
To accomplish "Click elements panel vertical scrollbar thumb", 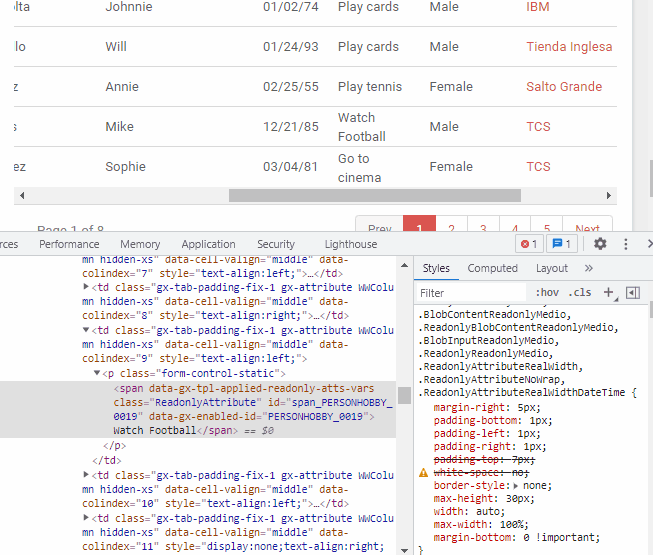I will pos(404,395).
